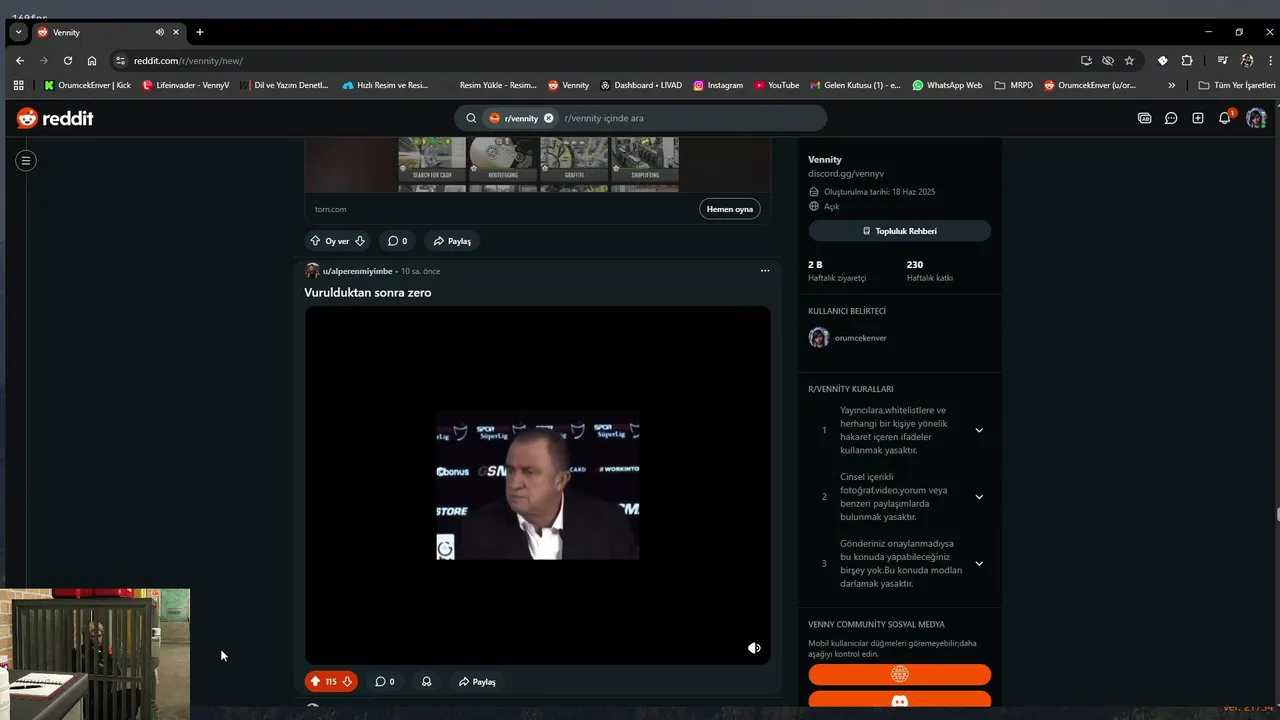
Task: Click the address bar URL
Action: [x=188, y=61]
